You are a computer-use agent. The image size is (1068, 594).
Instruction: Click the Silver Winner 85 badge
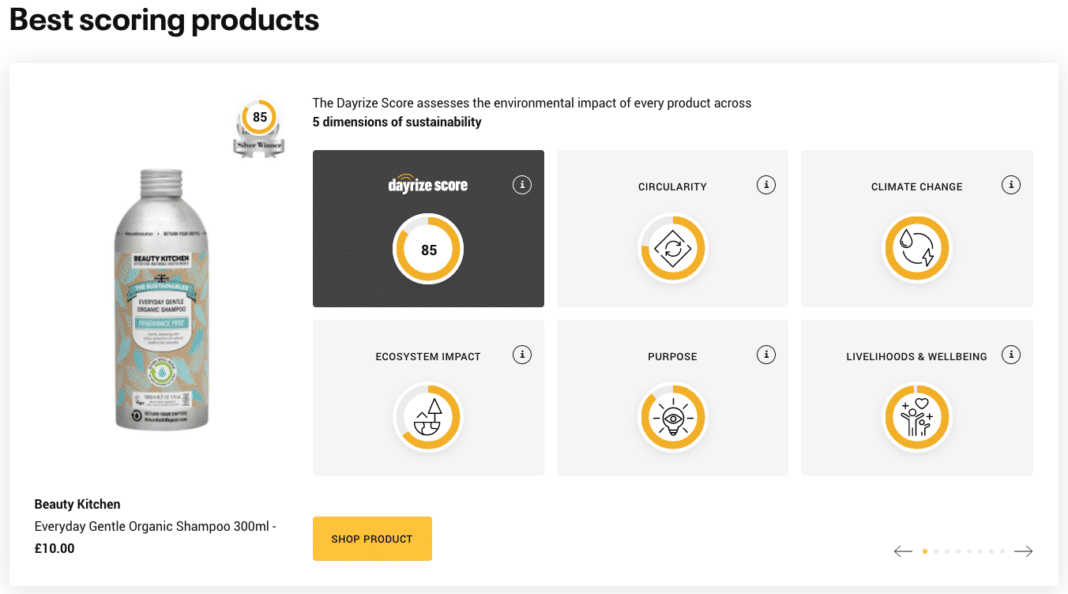(x=259, y=129)
